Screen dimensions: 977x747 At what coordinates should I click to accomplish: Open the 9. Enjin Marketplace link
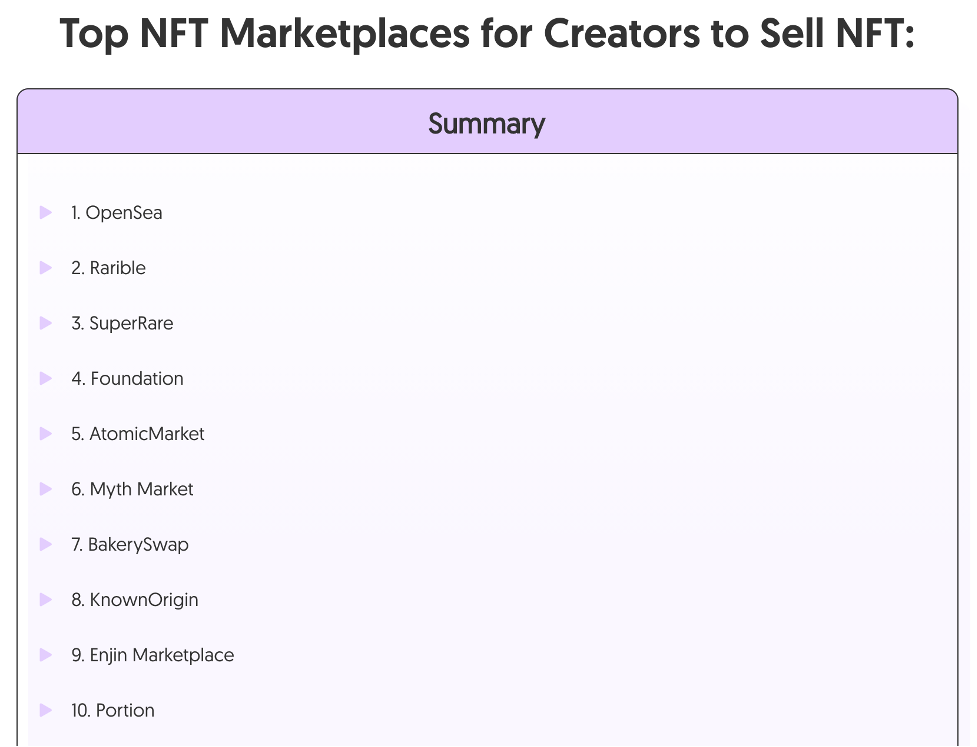click(153, 655)
